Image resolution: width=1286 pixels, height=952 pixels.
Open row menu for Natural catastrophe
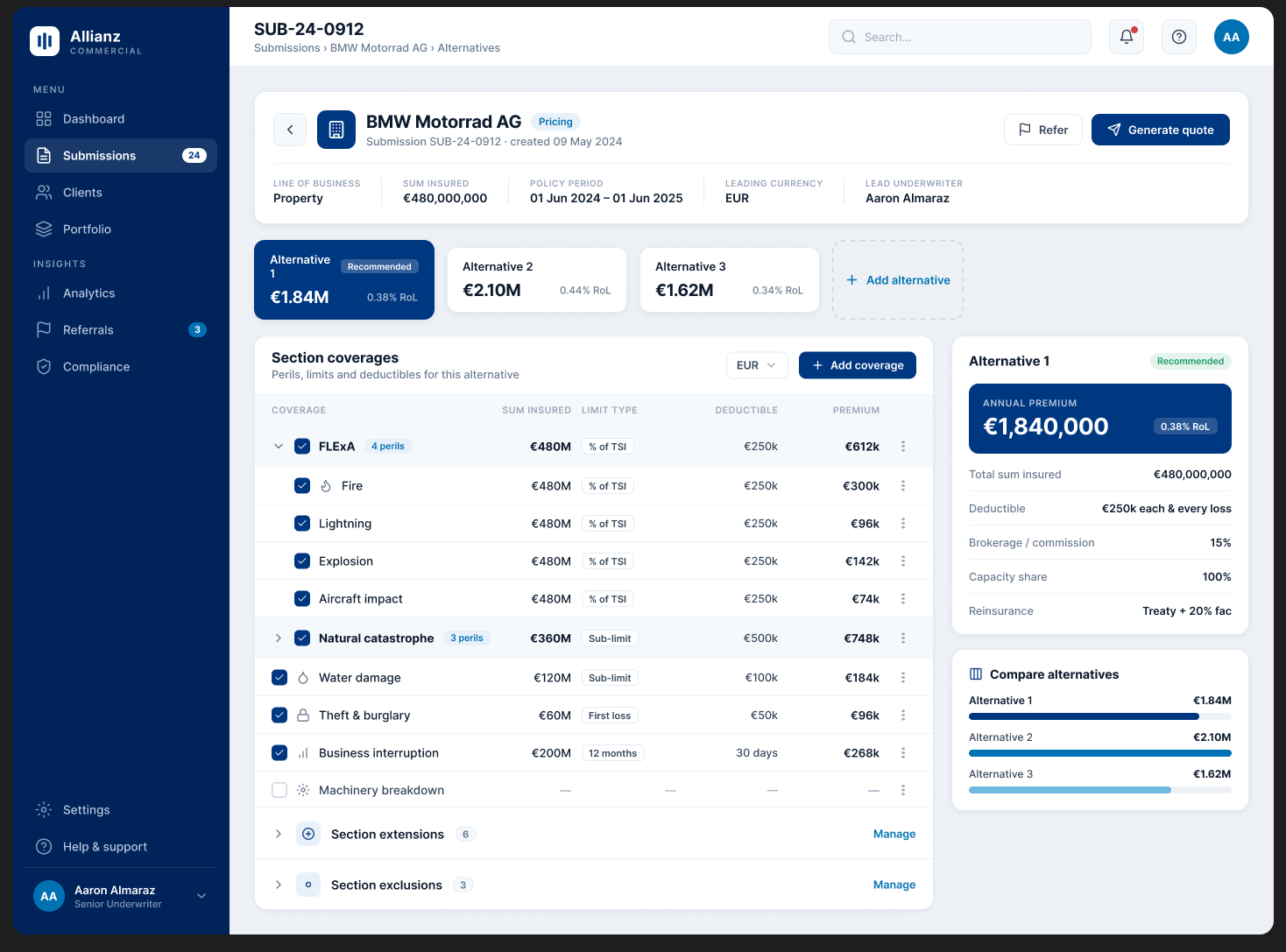pyautogui.click(x=903, y=638)
